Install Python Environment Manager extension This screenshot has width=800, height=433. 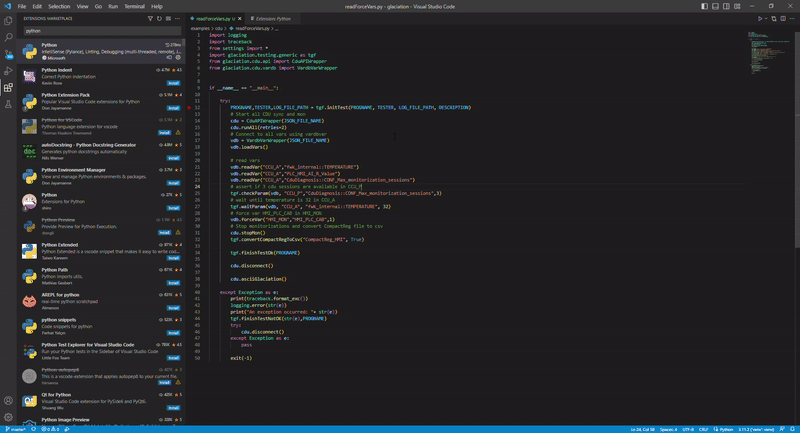(x=173, y=183)
